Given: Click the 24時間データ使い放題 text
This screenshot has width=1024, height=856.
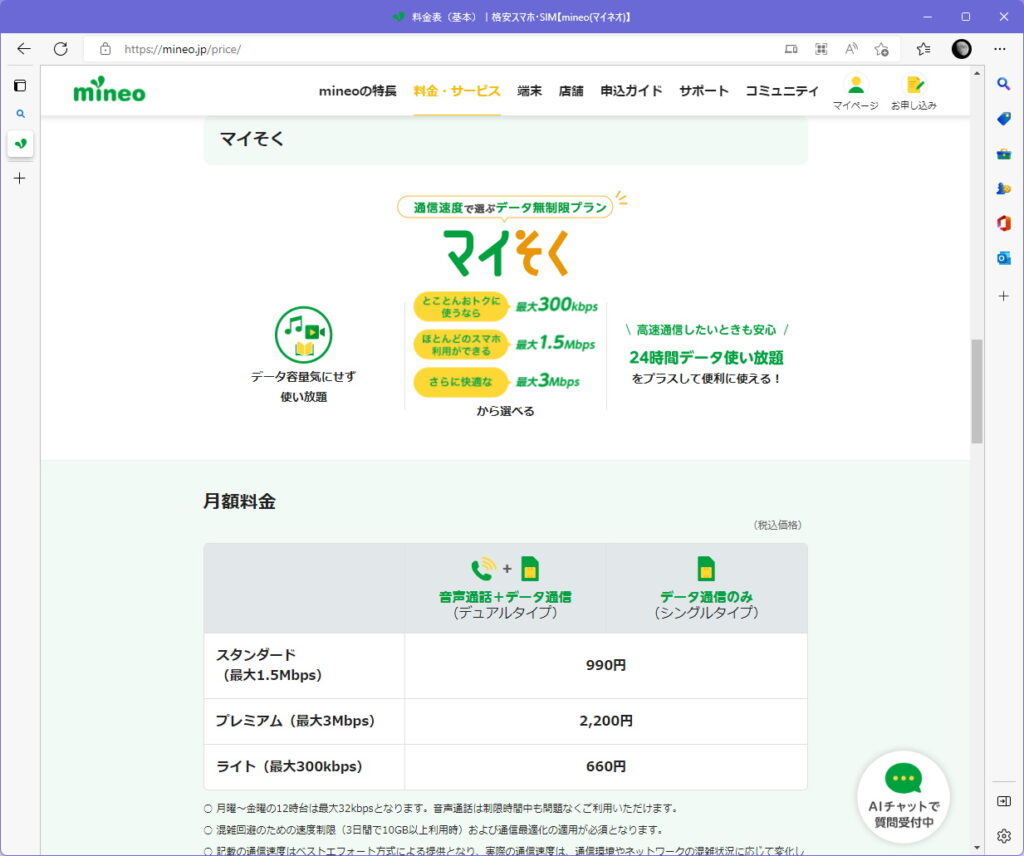Looking at the screenshot, I should pos(706,358).
